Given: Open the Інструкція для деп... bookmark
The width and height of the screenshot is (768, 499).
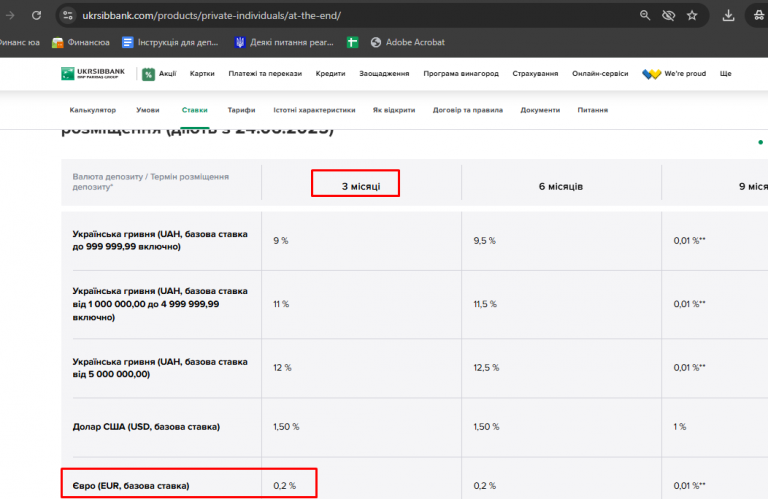Looking at the screenshot, I should point(170,43).
